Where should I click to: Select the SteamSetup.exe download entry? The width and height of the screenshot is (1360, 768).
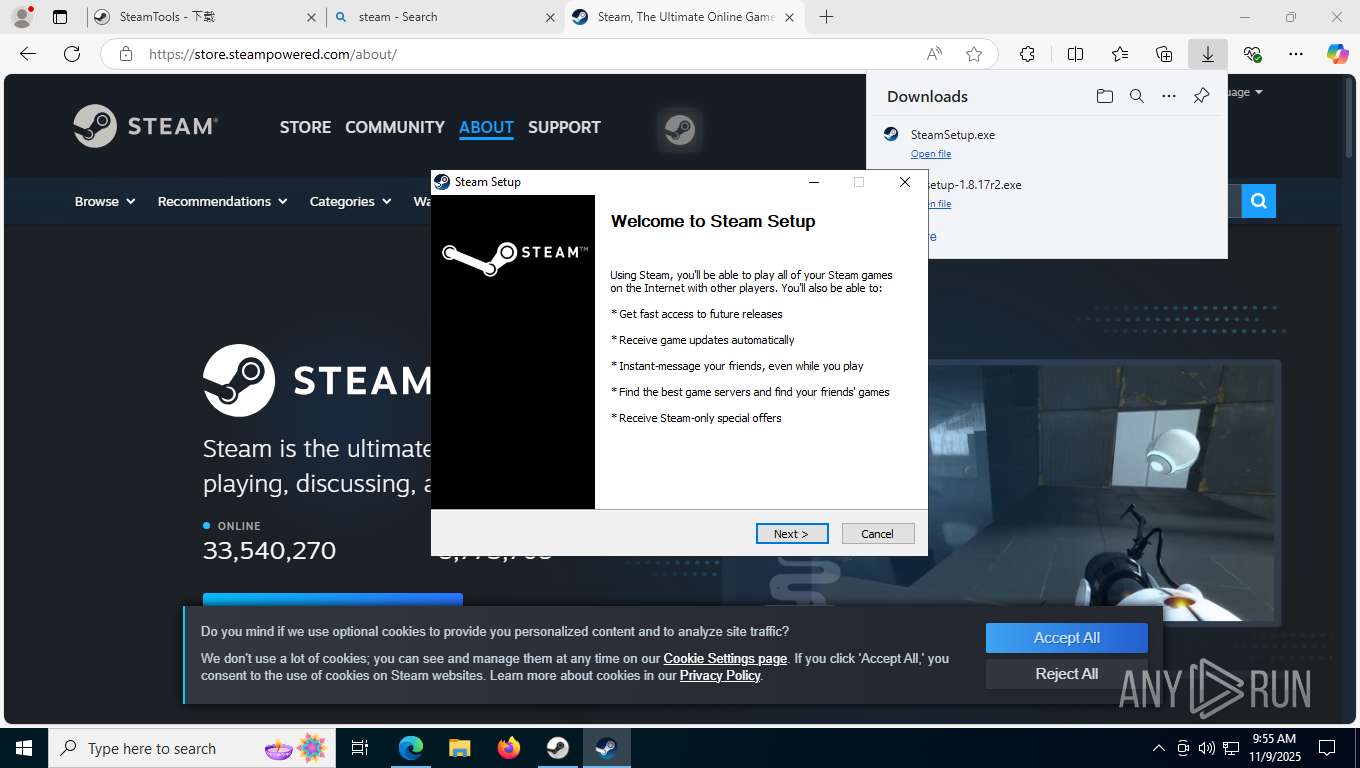[x=1047, y=142]
